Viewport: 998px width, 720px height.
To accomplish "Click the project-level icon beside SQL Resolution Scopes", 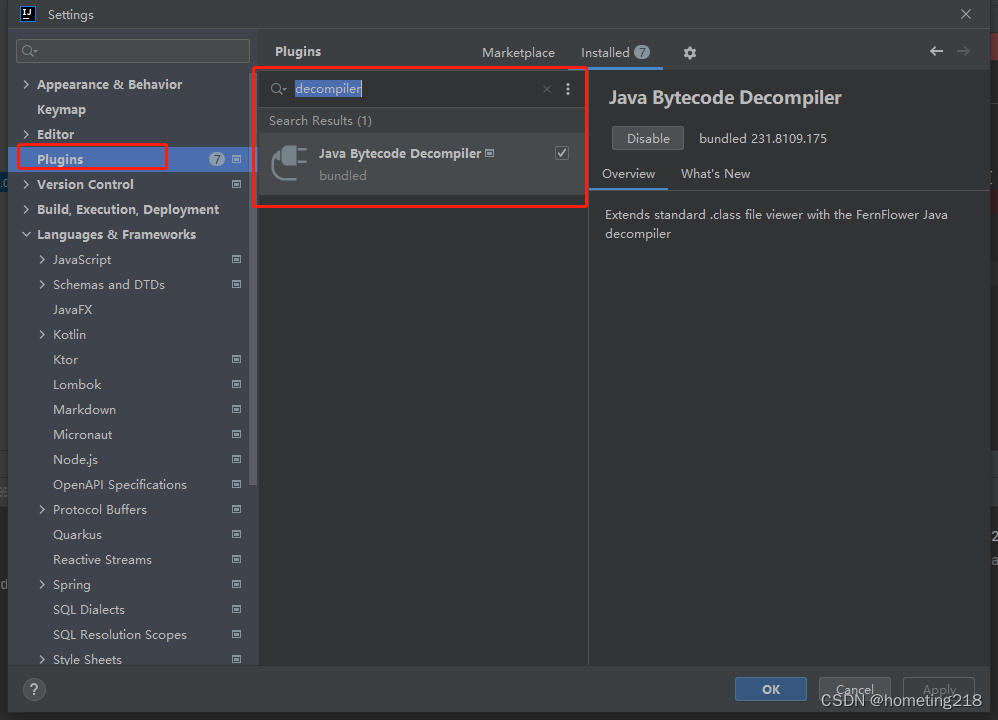I will click(x=236, y=635).
